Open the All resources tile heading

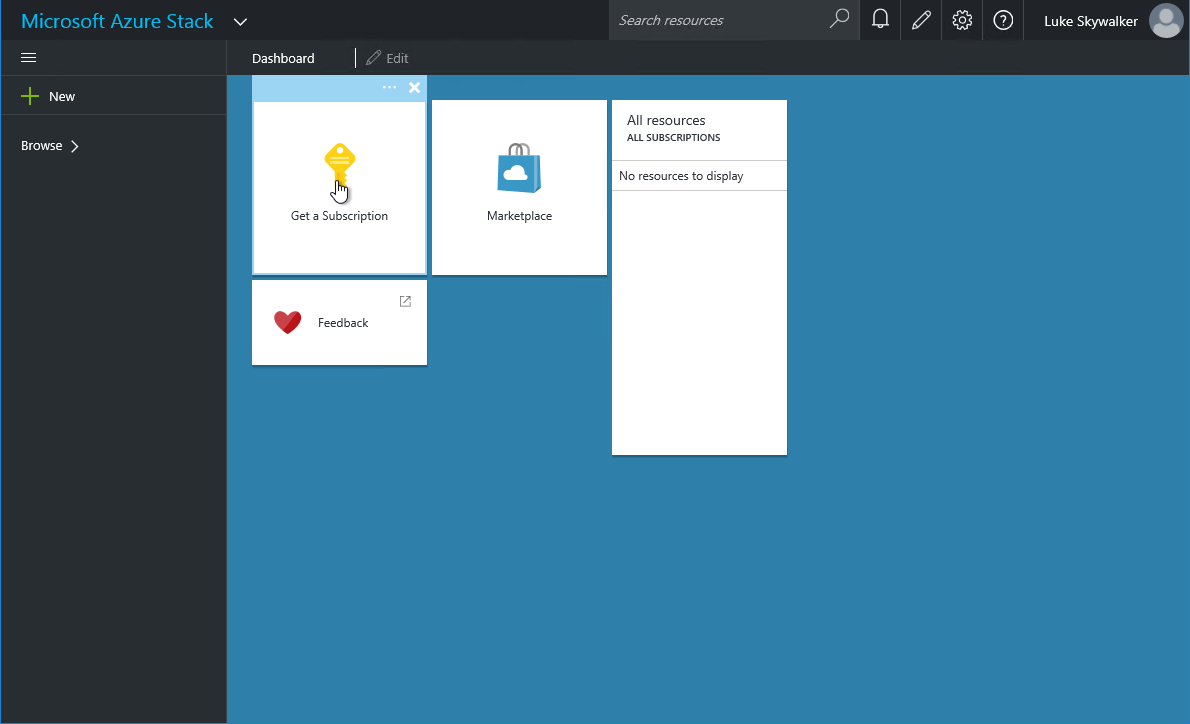click(x=666, y=120)
